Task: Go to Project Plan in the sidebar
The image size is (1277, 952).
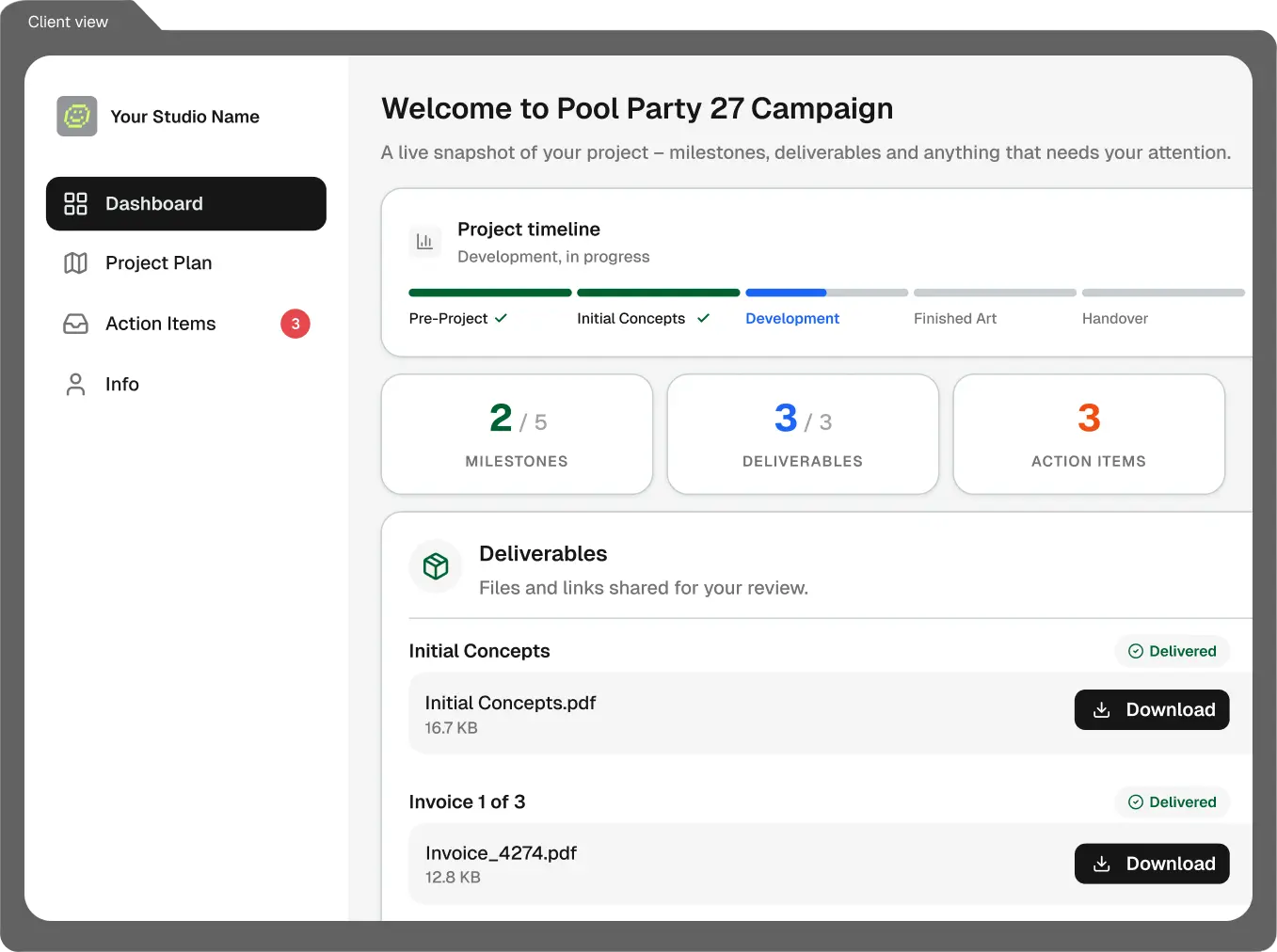Action: coord(186,263)
